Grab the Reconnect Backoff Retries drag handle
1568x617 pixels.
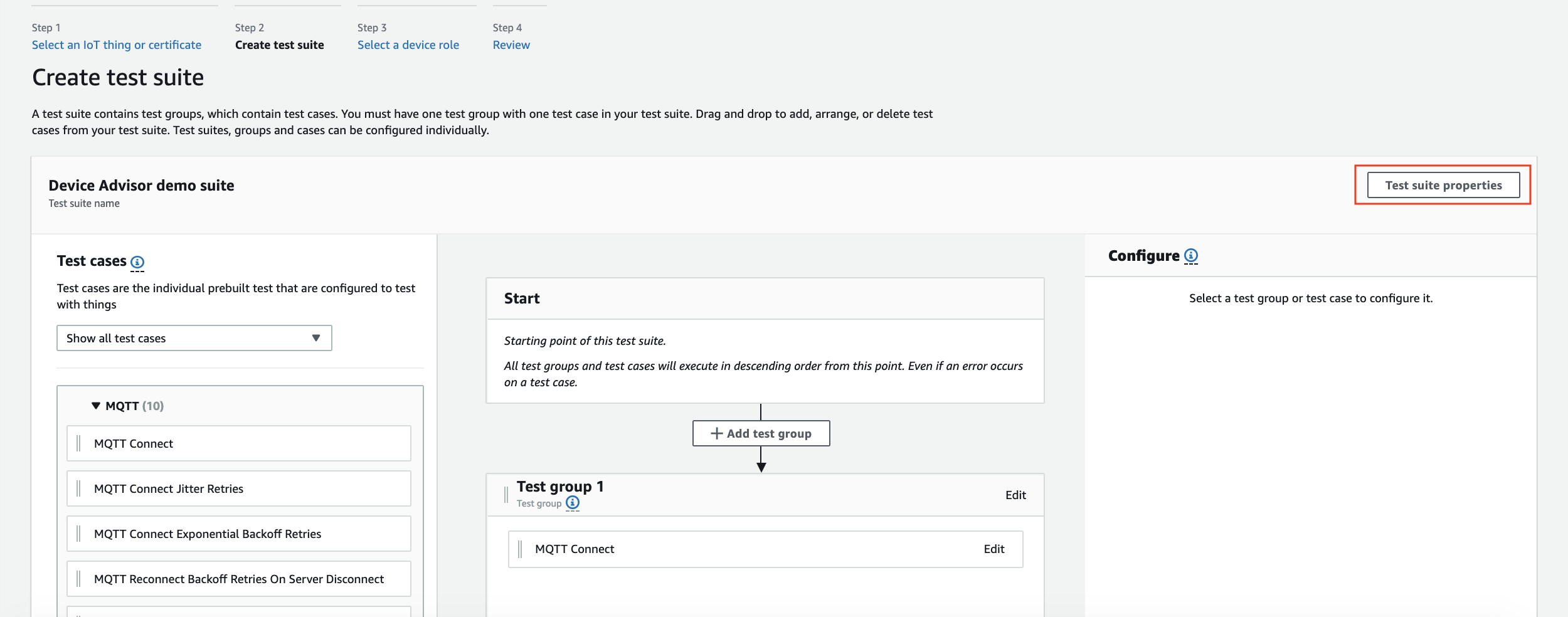78,579
